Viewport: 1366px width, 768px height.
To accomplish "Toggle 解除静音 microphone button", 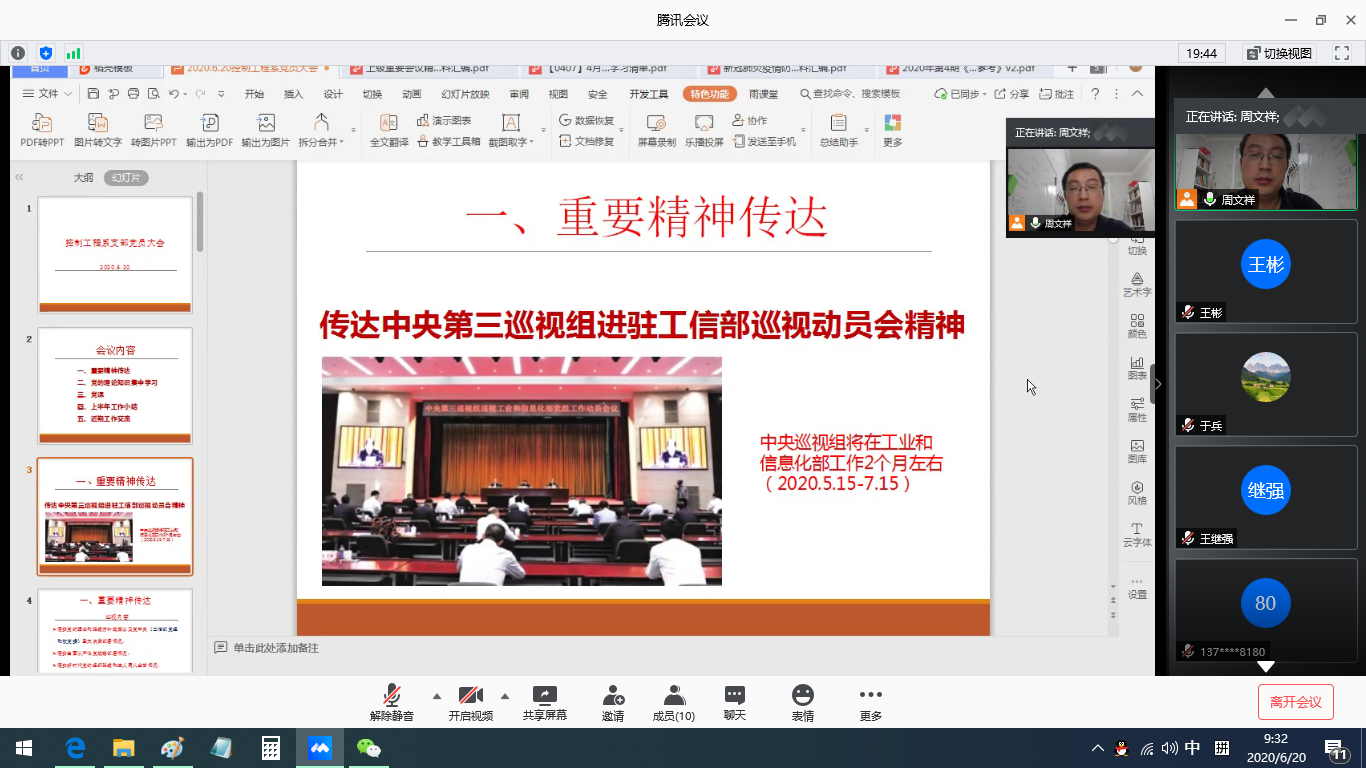I will 392,696.
